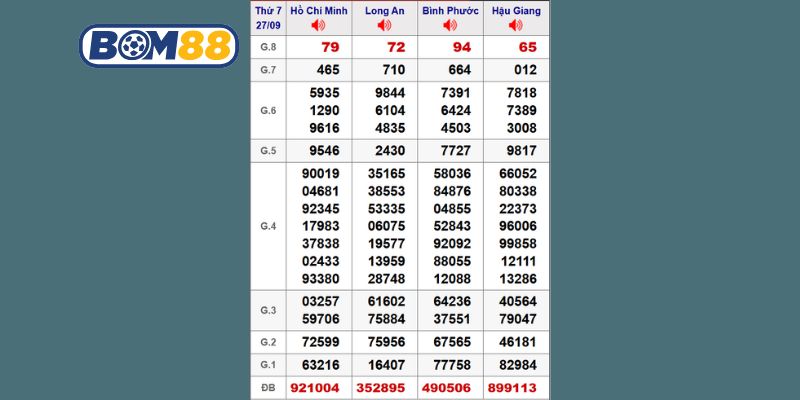This screenshot has width=800, height=400.
Task: Select the G.6 row label
Action: click(268, 110)
